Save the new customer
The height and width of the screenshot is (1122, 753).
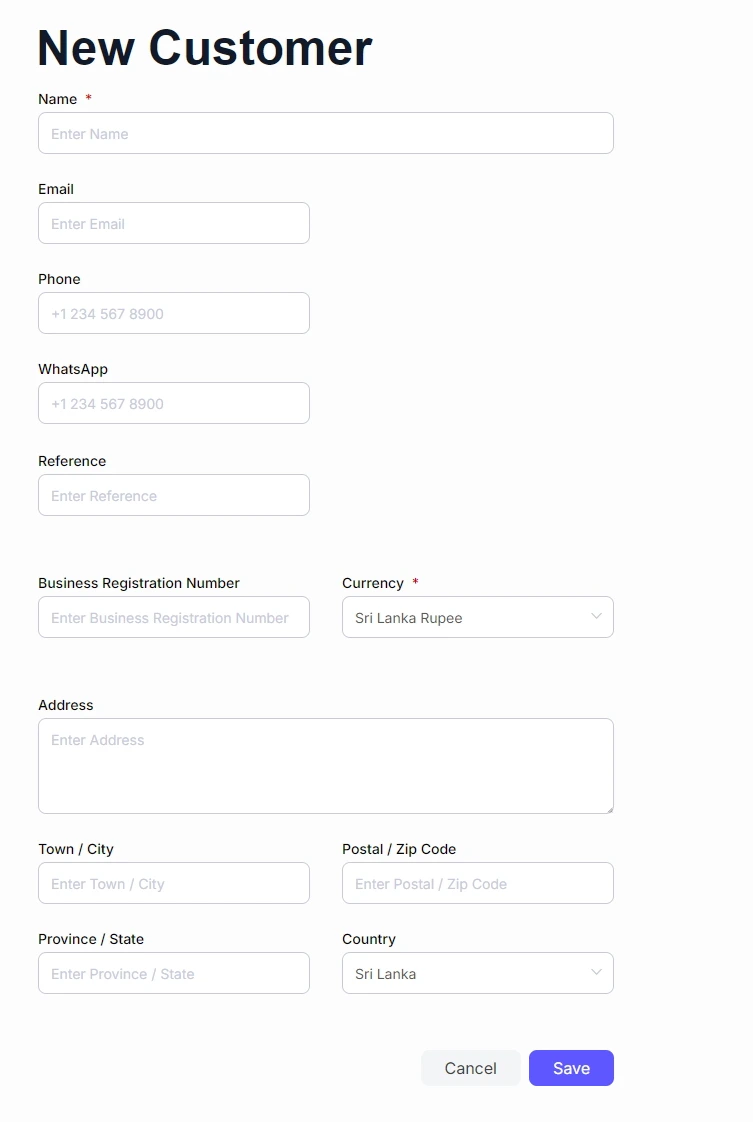[571, 1068]
